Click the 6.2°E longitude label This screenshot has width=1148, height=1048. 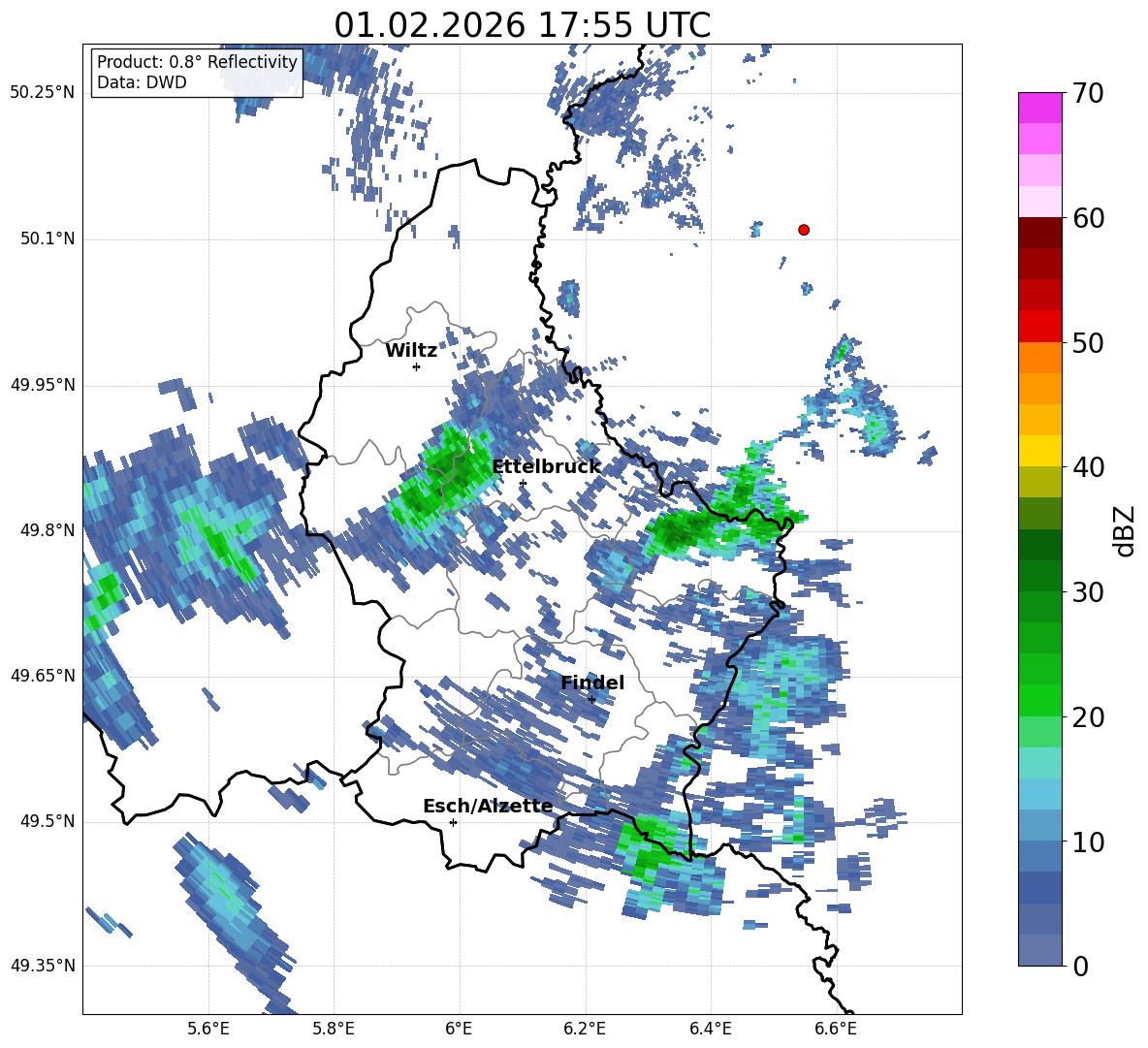pos(585,1029)
